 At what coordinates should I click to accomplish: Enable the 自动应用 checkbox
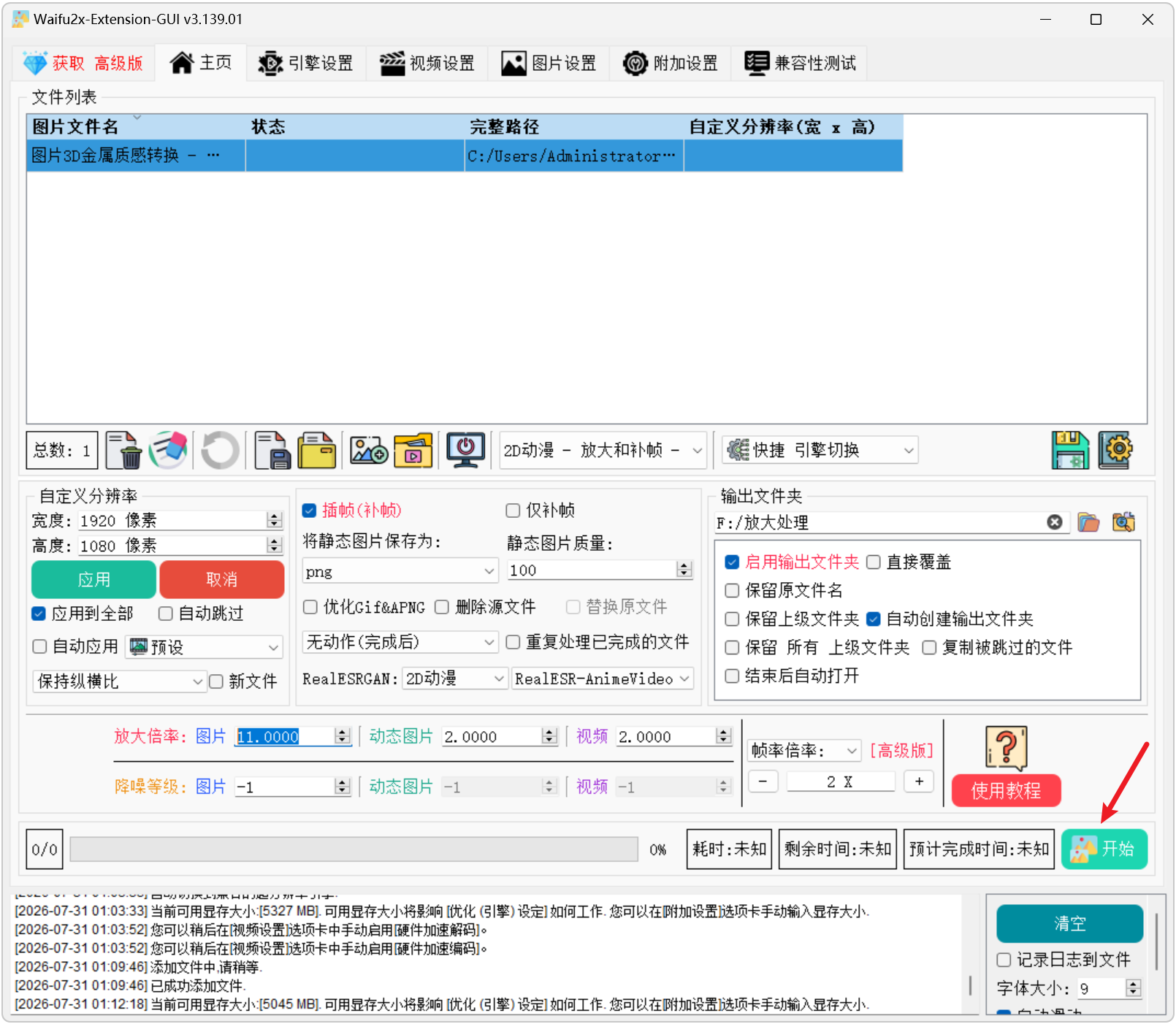coord(39,646)
